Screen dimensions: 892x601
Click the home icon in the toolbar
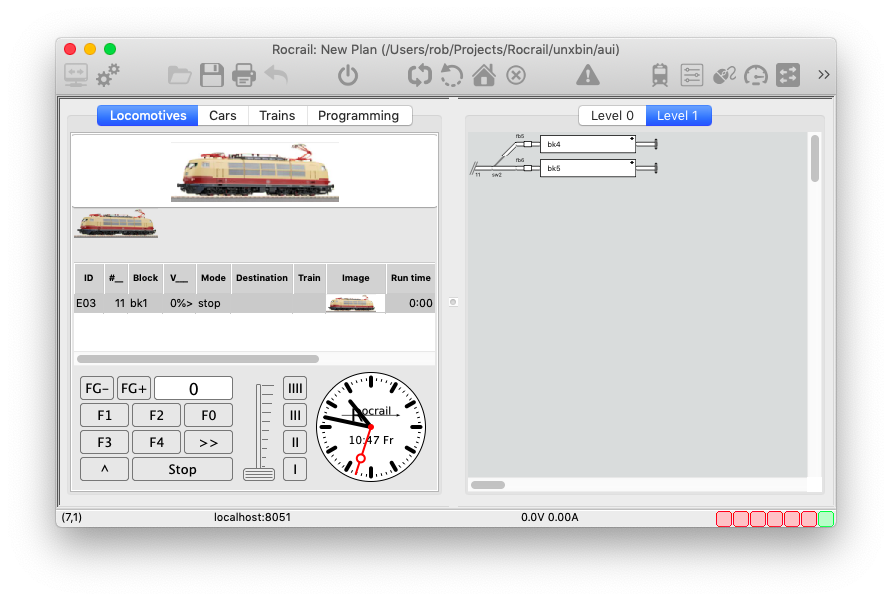pos(484,75)
